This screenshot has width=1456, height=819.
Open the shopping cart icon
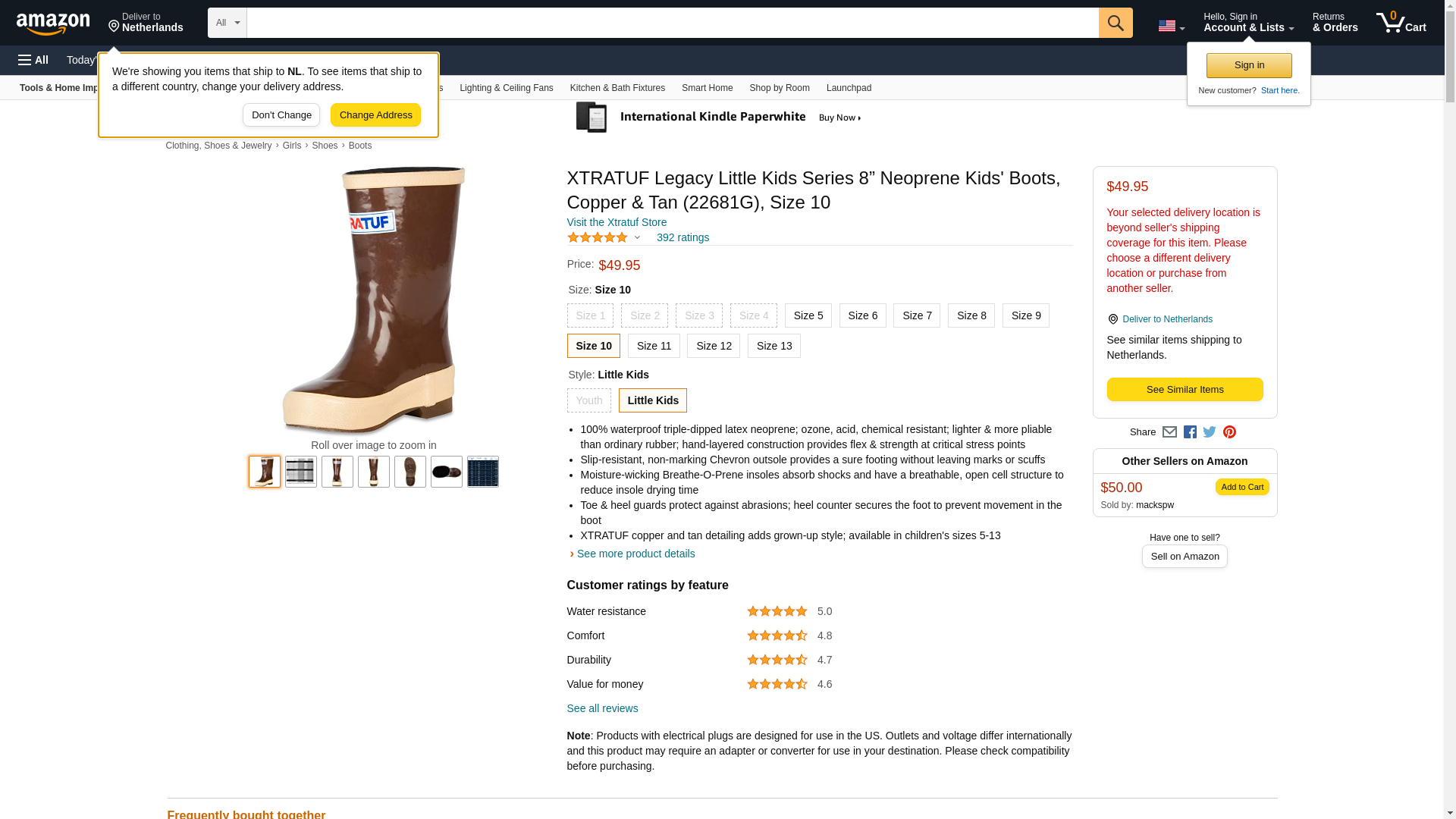point(1401,23)
